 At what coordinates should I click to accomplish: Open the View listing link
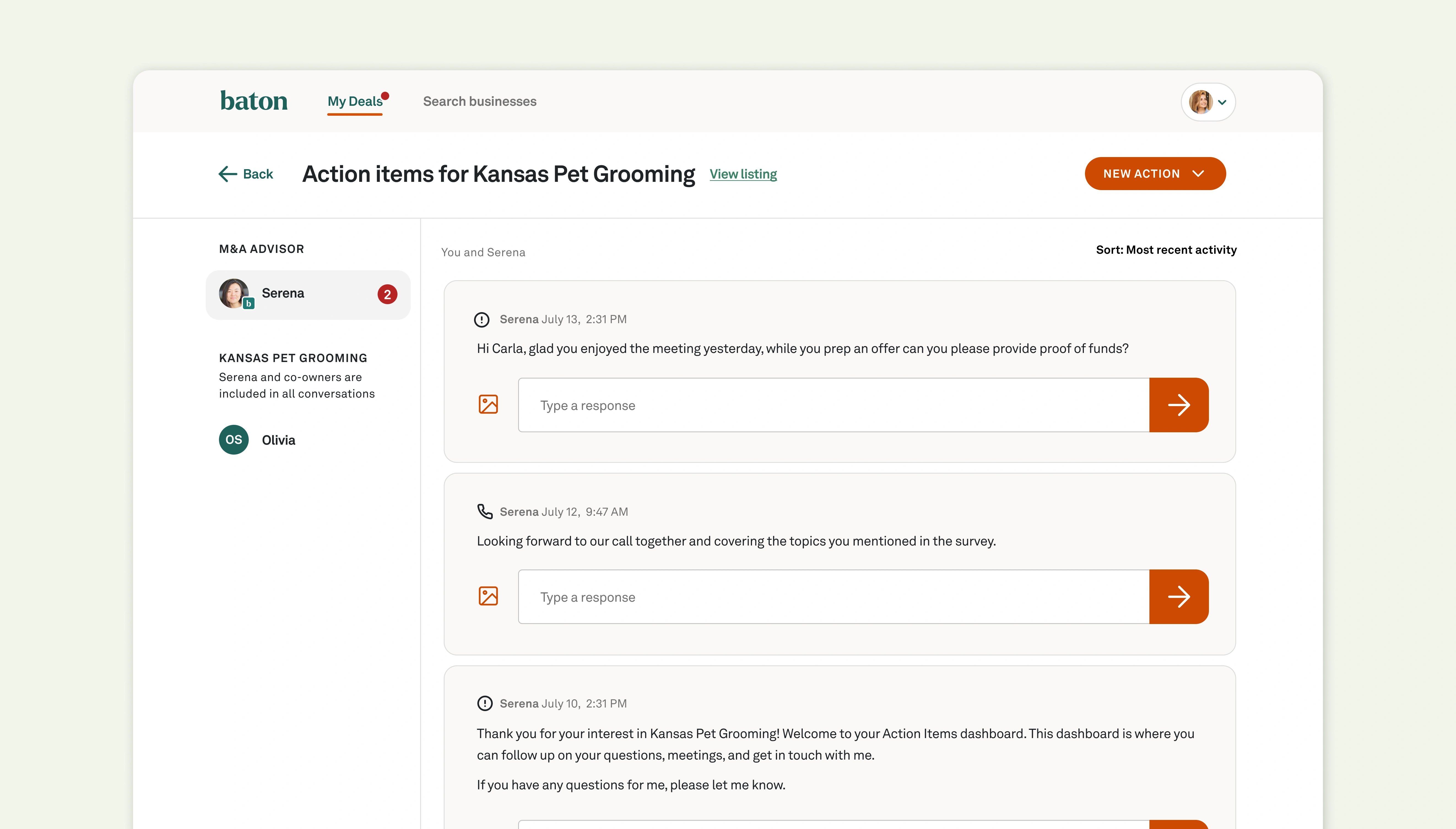(x=743, y=174)
